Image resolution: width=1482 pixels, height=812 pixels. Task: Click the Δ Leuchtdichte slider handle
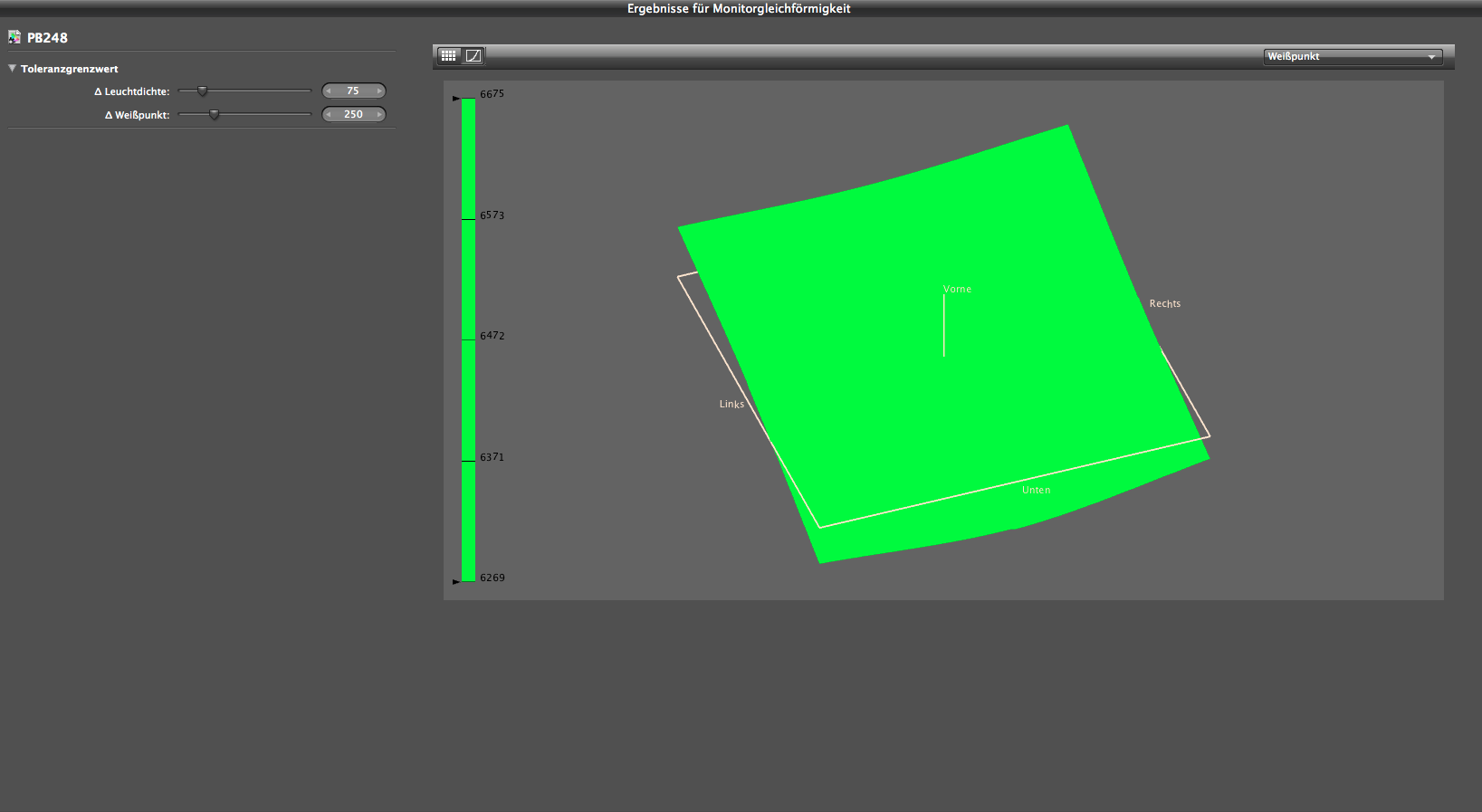(x=203, y=91)
